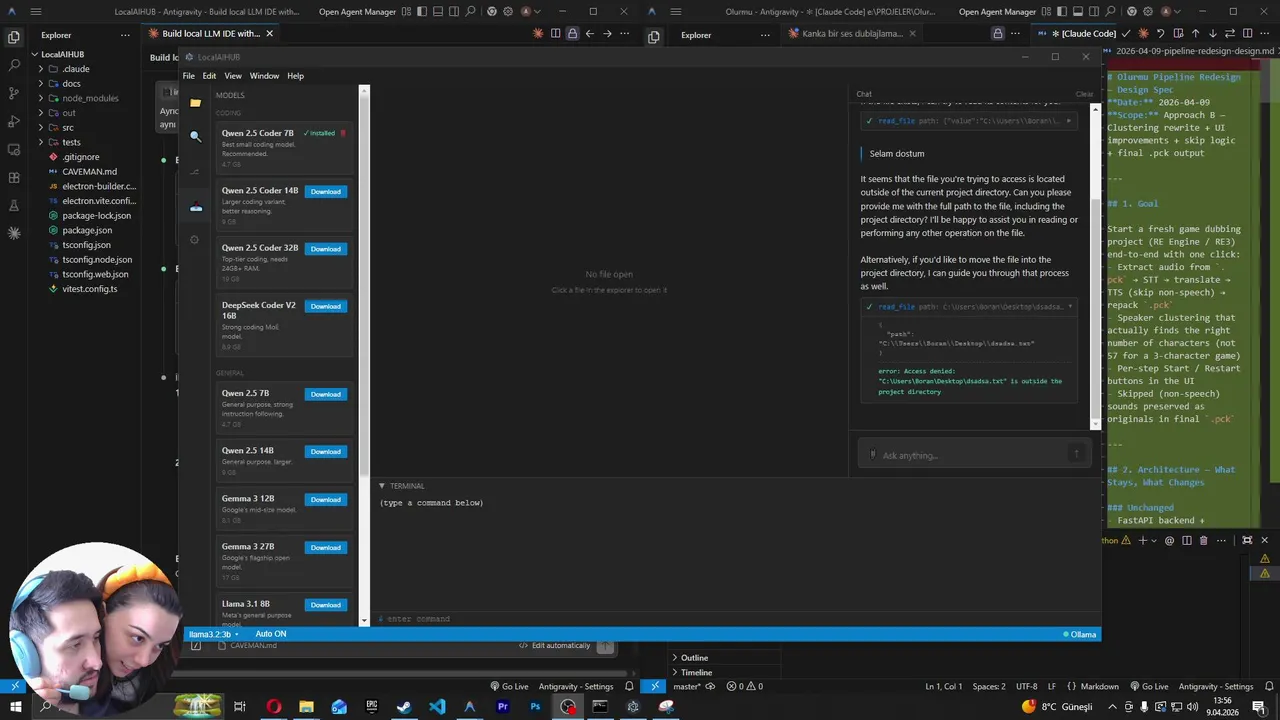Open Extensions in left Antigravity activity bar
1280x720 pixels.
pyautogui.click(x=14, y=177)
